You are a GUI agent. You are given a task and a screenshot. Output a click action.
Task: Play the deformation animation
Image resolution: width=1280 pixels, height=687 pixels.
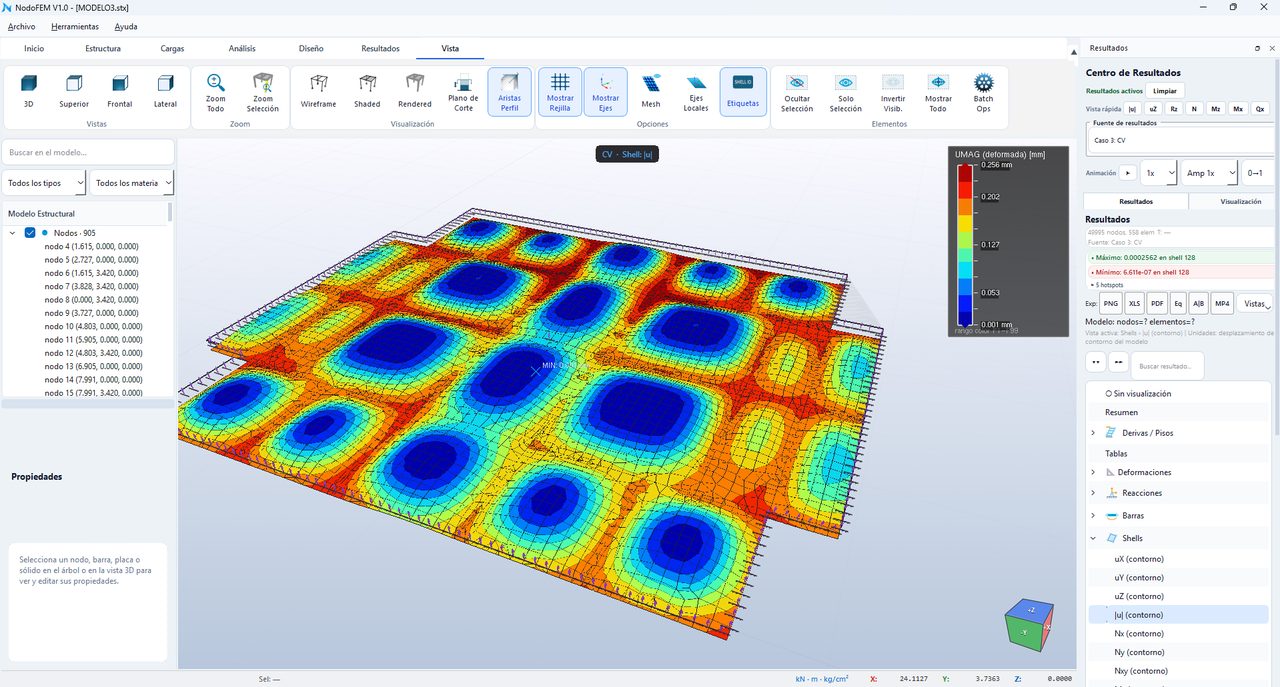pos(1129,173)
